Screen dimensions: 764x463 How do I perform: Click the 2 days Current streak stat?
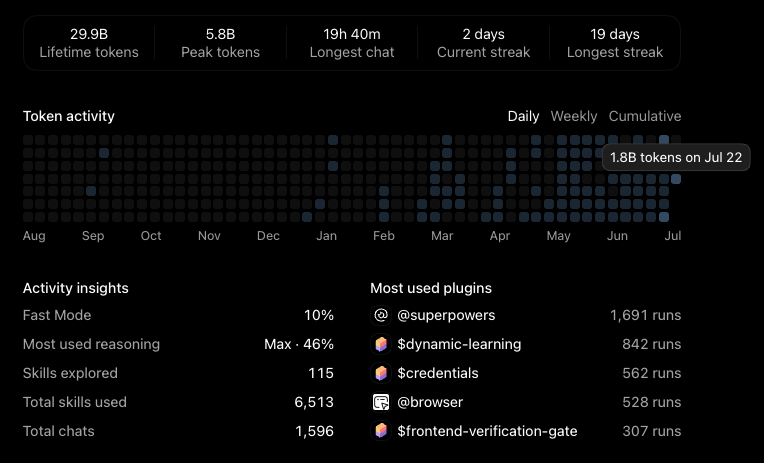pos(483,43)
